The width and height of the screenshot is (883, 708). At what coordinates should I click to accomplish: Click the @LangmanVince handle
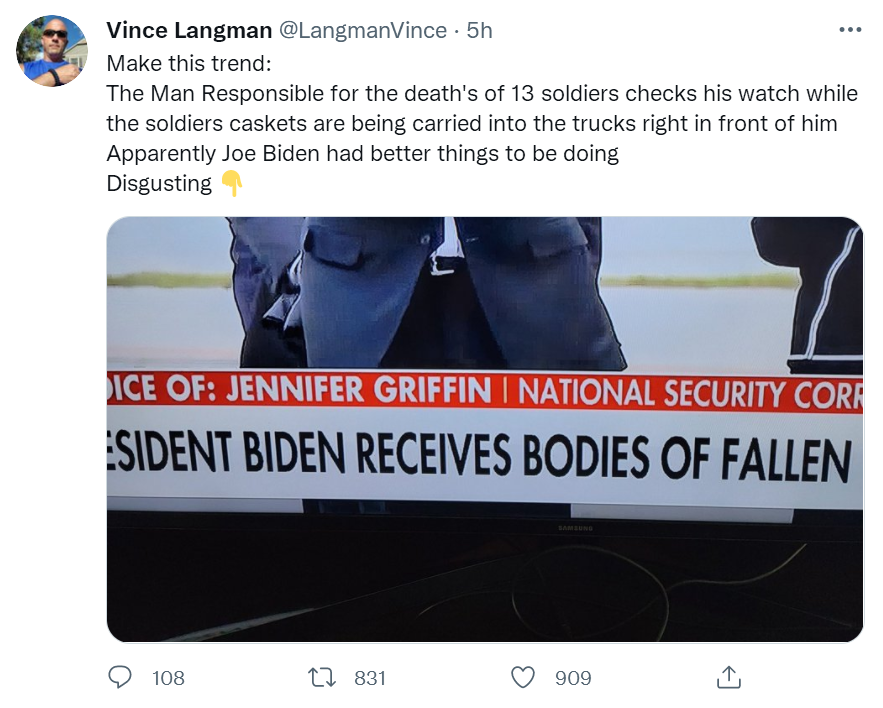pos(361,30)
